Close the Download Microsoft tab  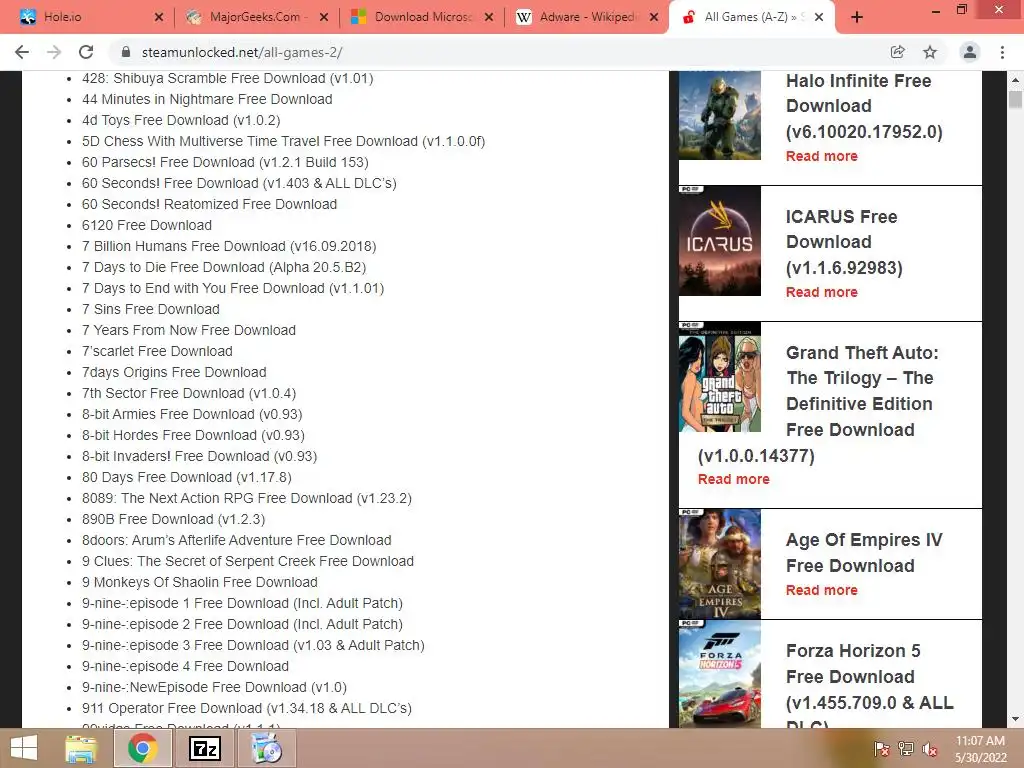489,18
